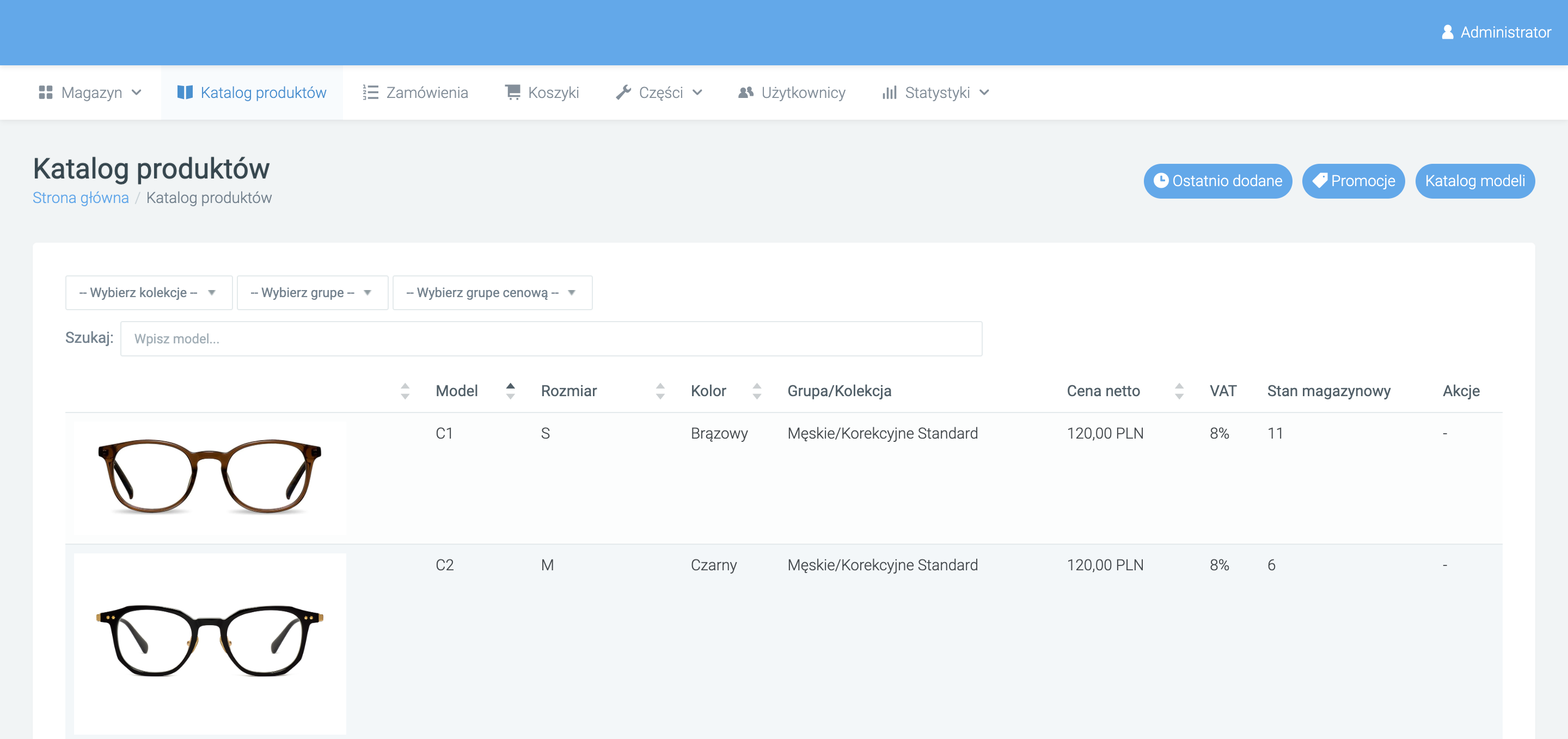Expand the Wybierz grupe cenową dropdown
Image resolution: width=1568 pixels, height=739 pixels.
[492, 293]
